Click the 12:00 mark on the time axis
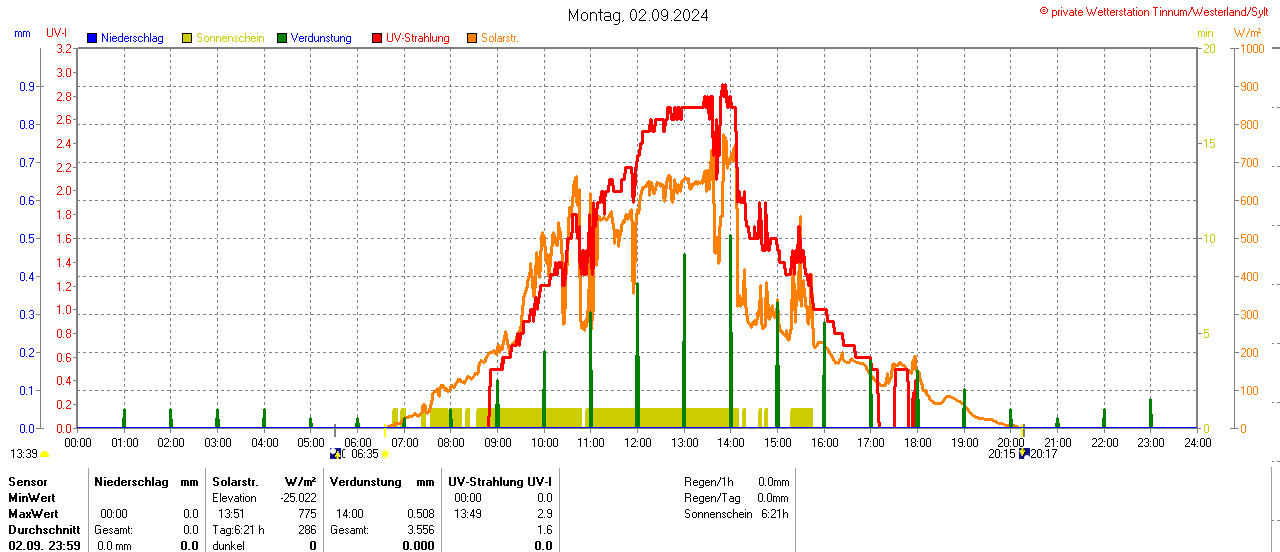The height and width of the screenshot is (552, 1280). click(638, 442)
